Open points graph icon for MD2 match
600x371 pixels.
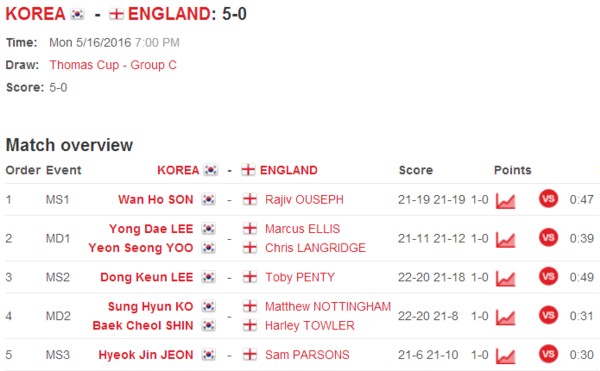tap(505, 317)
